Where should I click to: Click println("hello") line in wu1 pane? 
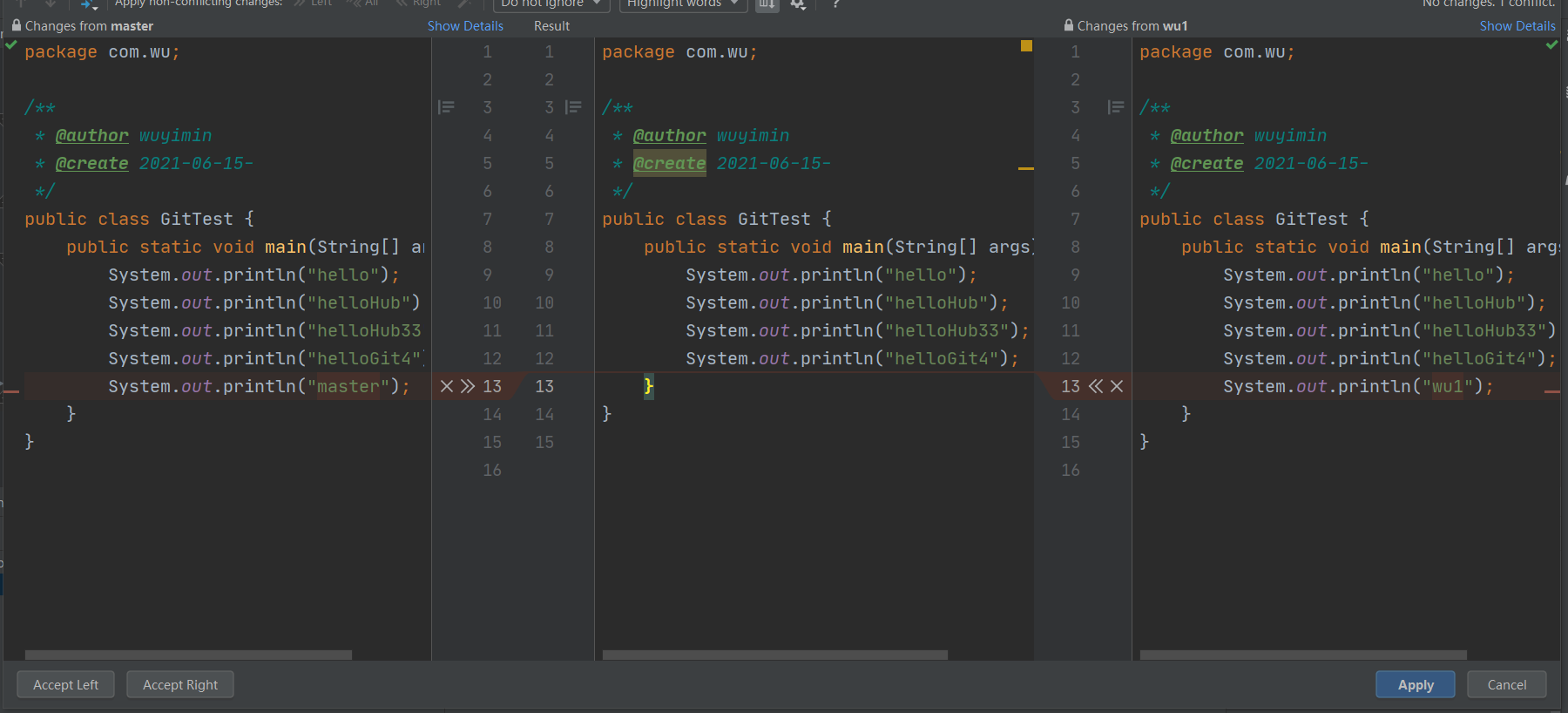coord(1369,275)
